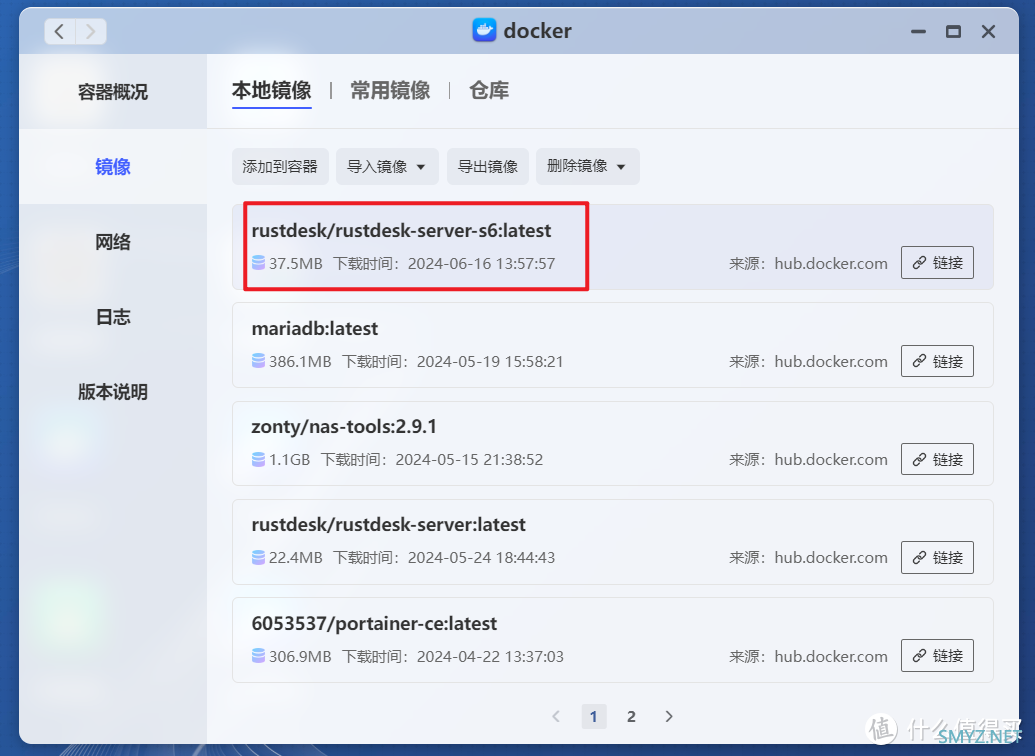
Task: Minimize the docker window
Action: (918, 31)
